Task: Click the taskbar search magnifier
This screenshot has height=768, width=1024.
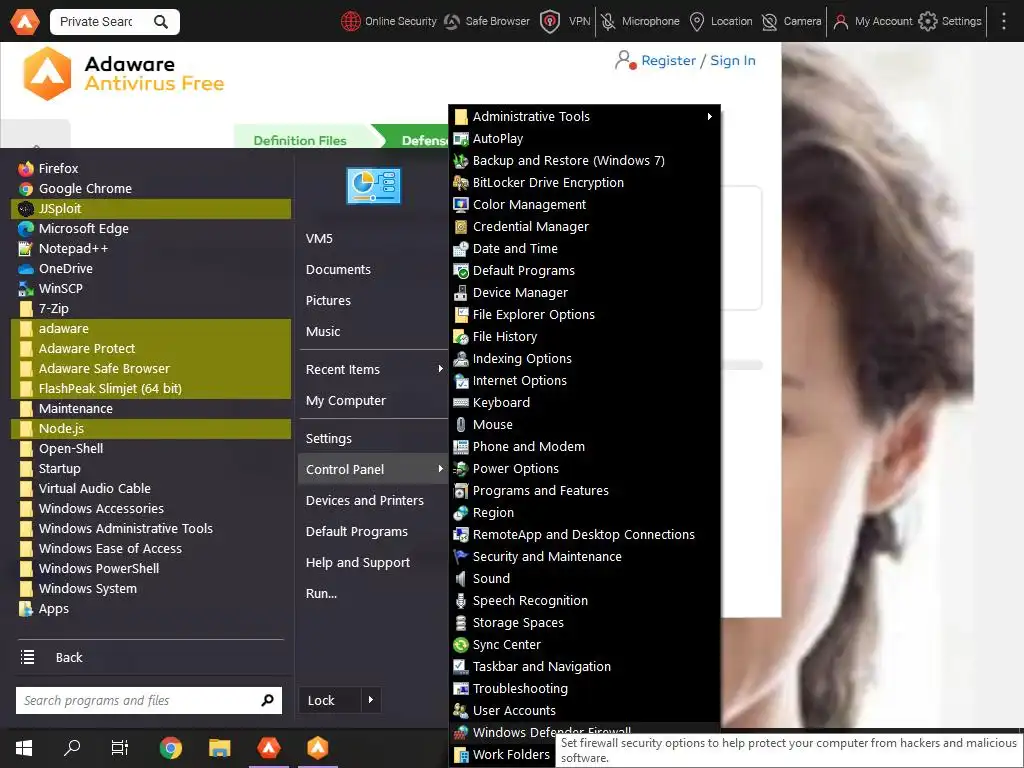Action: coord(72,748)
